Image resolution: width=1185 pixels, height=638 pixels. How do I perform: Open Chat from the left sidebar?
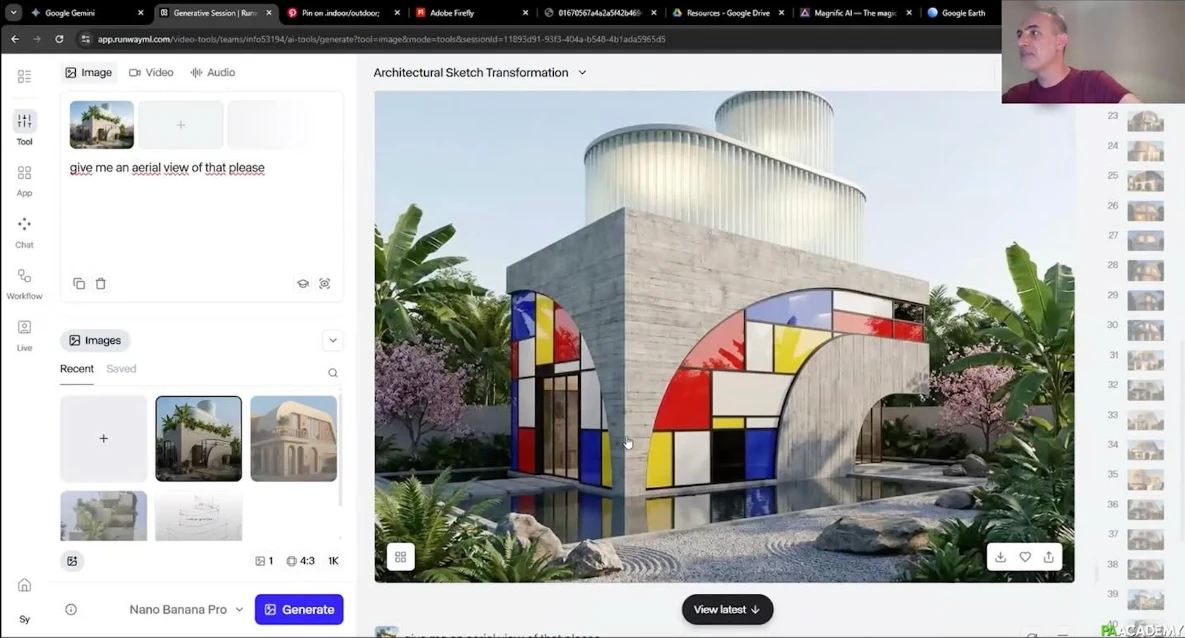[x=24, y=231]
